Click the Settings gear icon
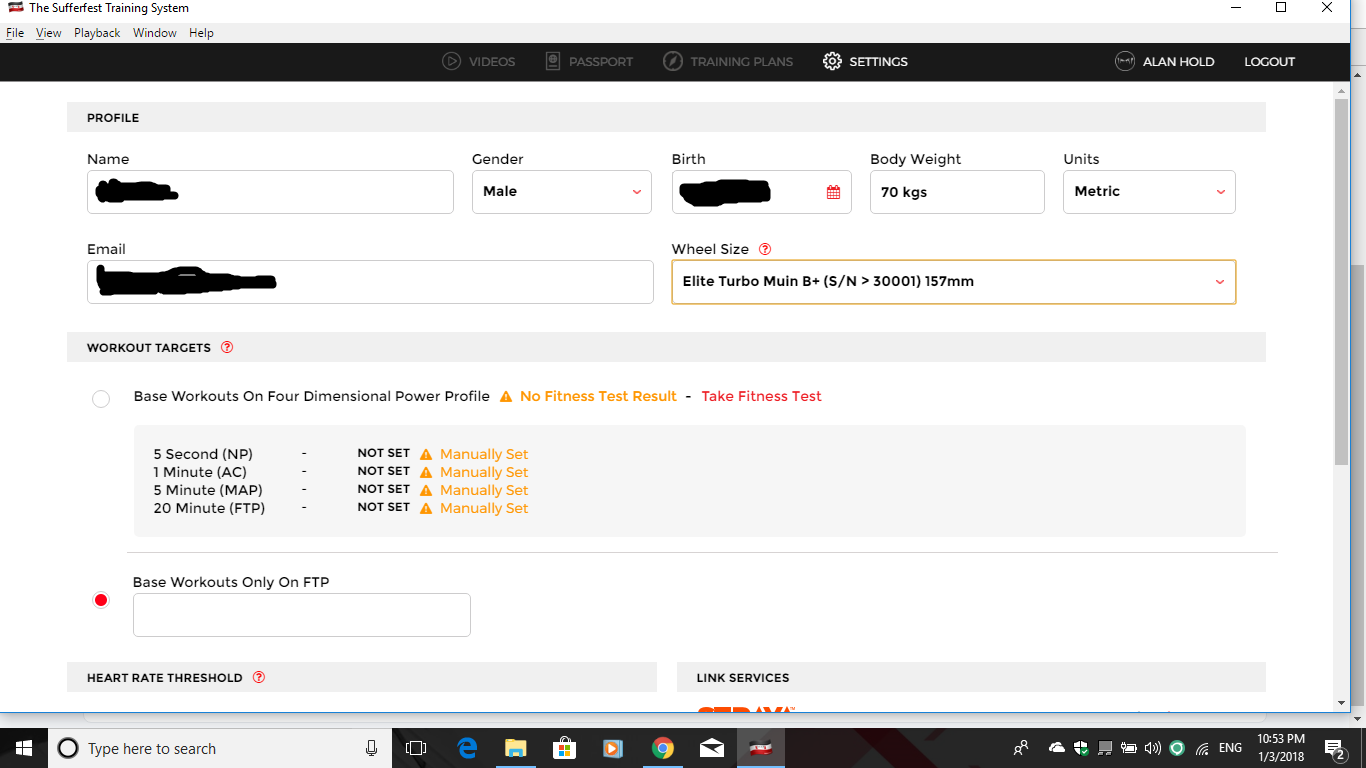The width and height of the screenshot is (1366, 768). pos(832,61)
